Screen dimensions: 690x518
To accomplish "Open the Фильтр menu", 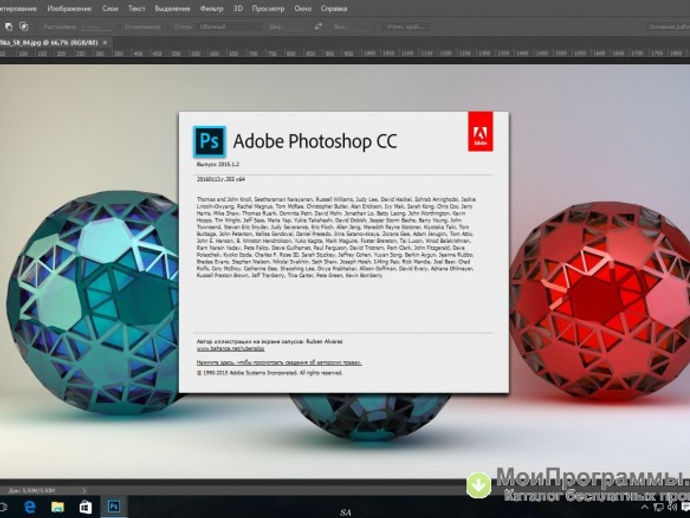I will click(x=212, y=8).
